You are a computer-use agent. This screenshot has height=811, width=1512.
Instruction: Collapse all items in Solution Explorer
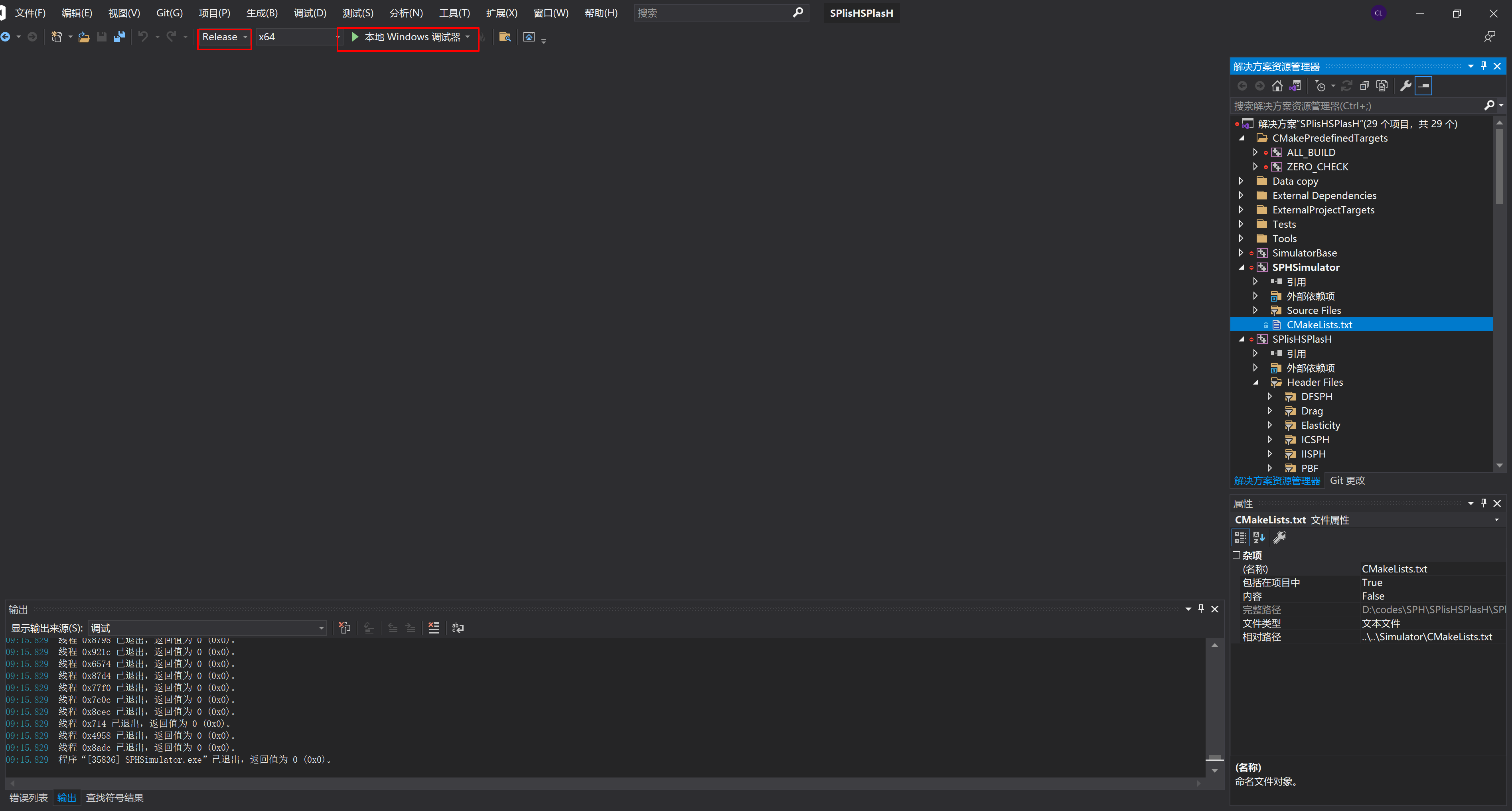(x=1364, y=86)
